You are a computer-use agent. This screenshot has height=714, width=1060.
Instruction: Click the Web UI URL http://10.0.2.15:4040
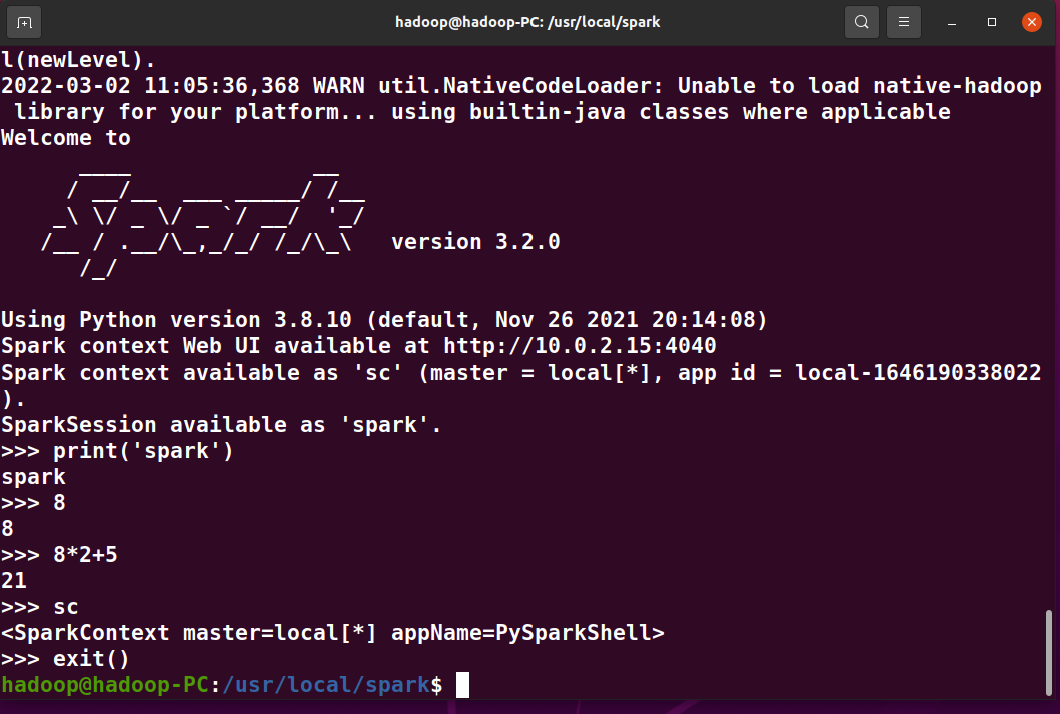tap(579, 346)
